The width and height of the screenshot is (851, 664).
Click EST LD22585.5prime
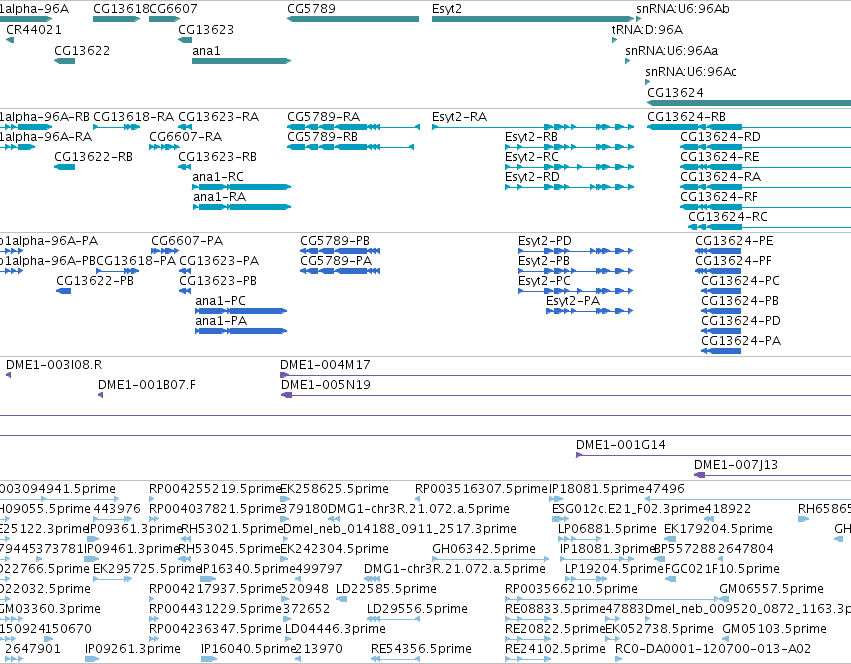341,599
